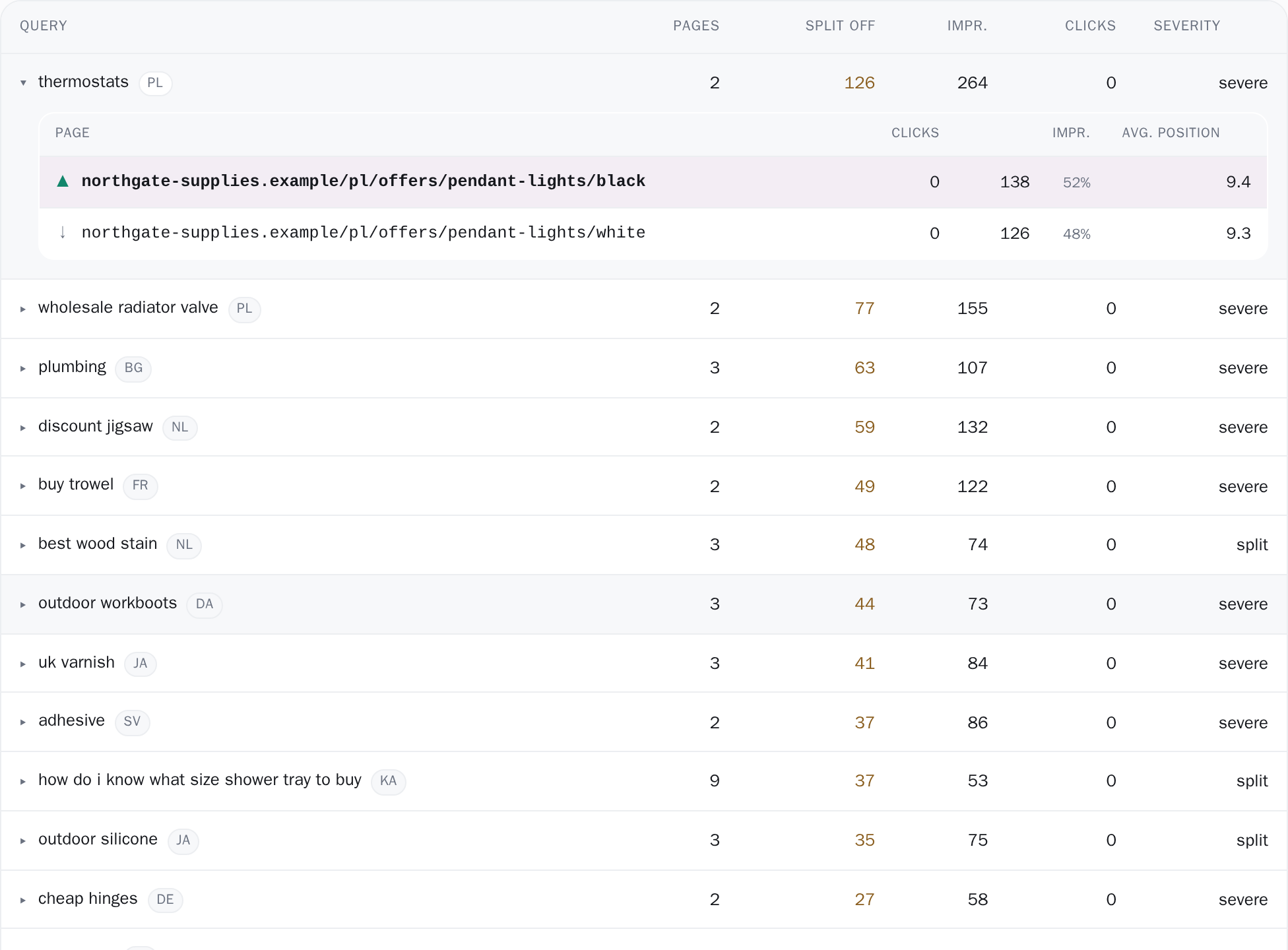Click the DE tag beside cheap hinges
This screenshot has height=950, width=1288.
pyautogui.click(x=165, y=900)
